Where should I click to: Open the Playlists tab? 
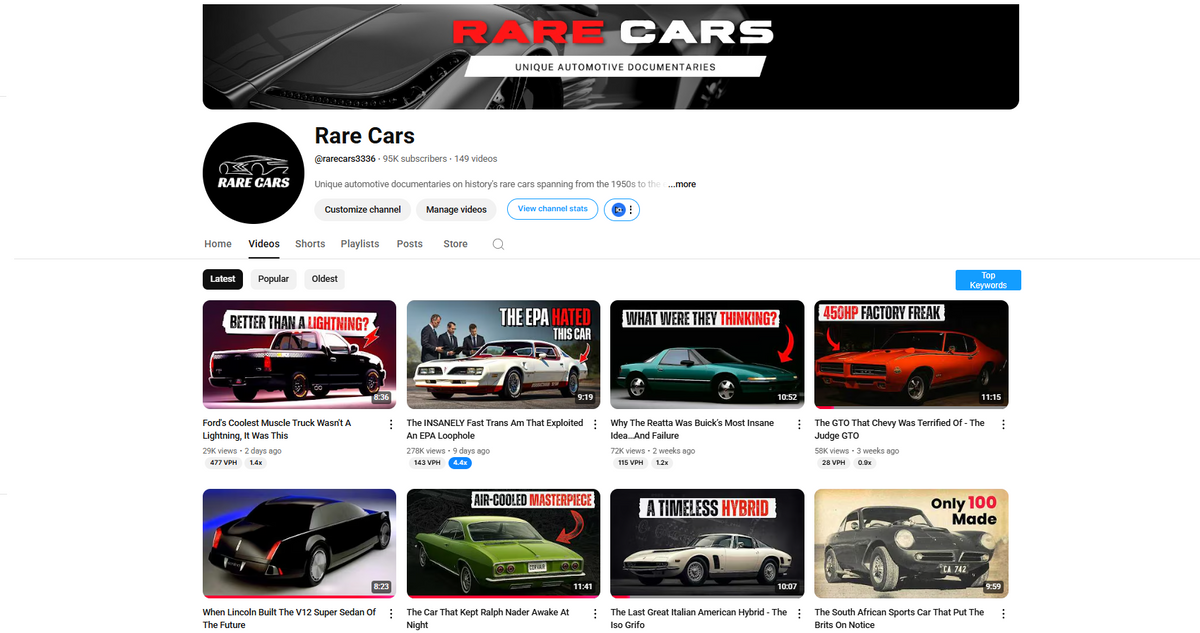click(360, 244)
